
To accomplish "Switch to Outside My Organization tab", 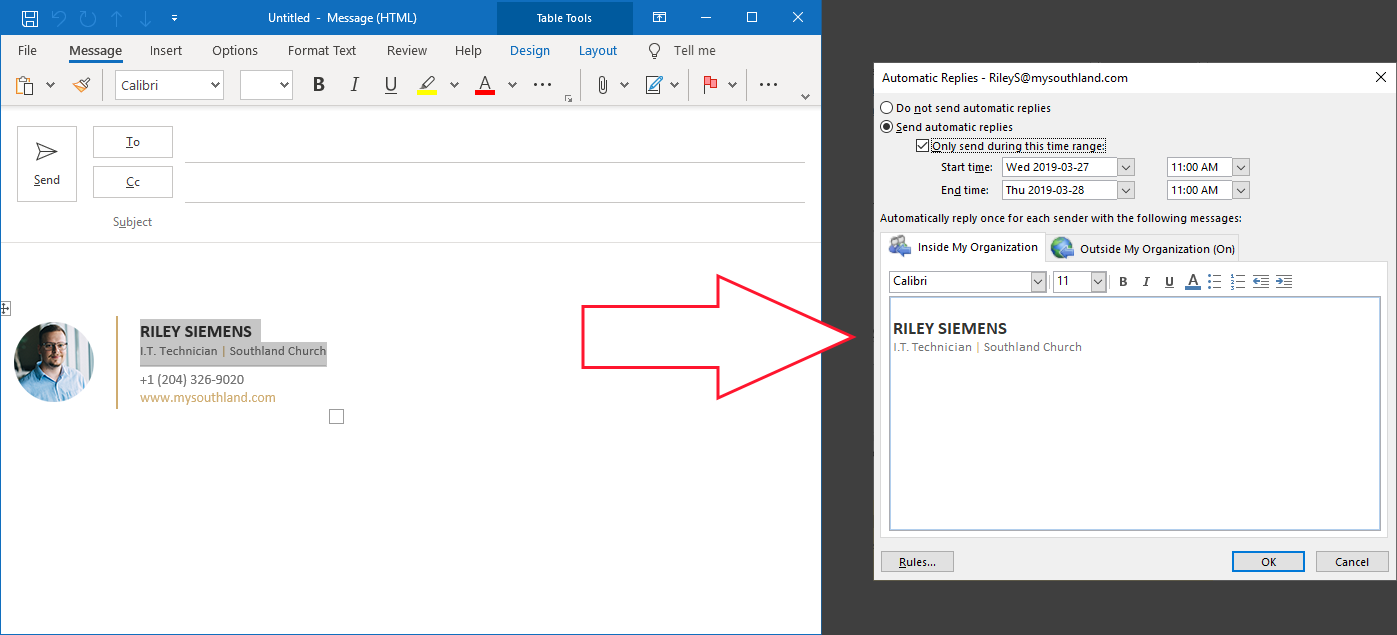I will tap(1145, 249).
